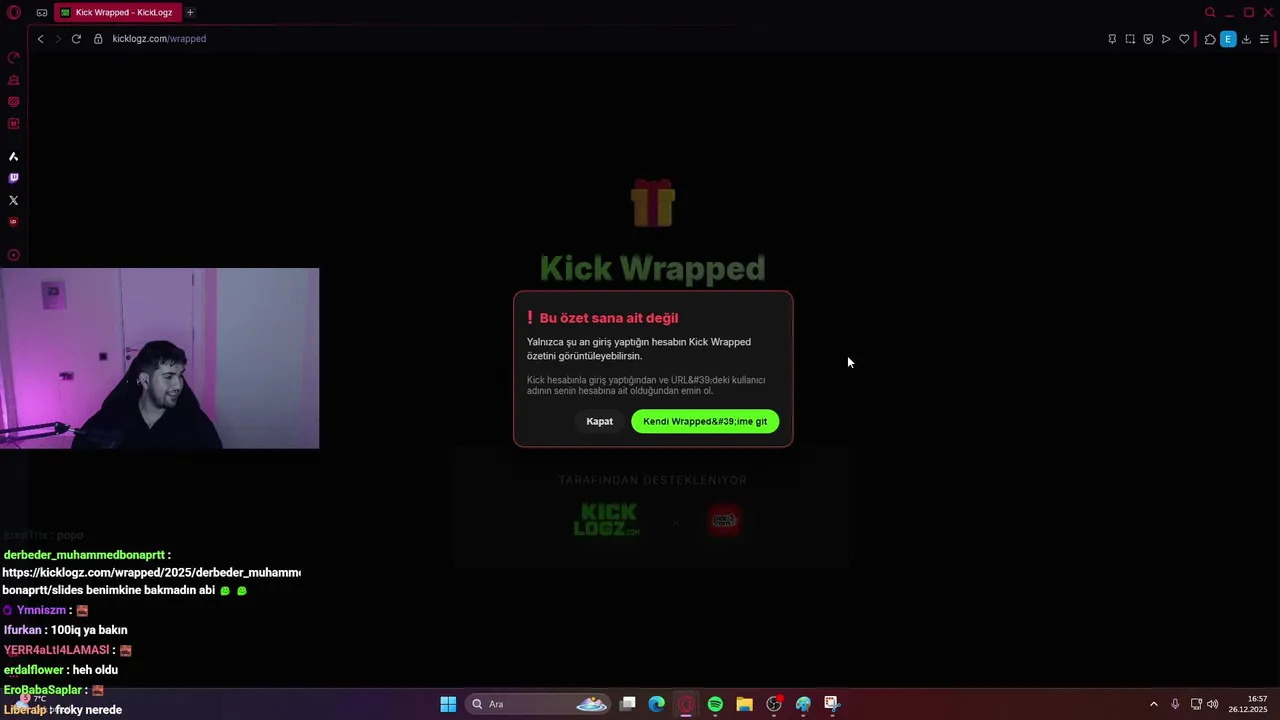
Task: Open the Aria AI sidebar icon
Action: (x=14, y=157)
